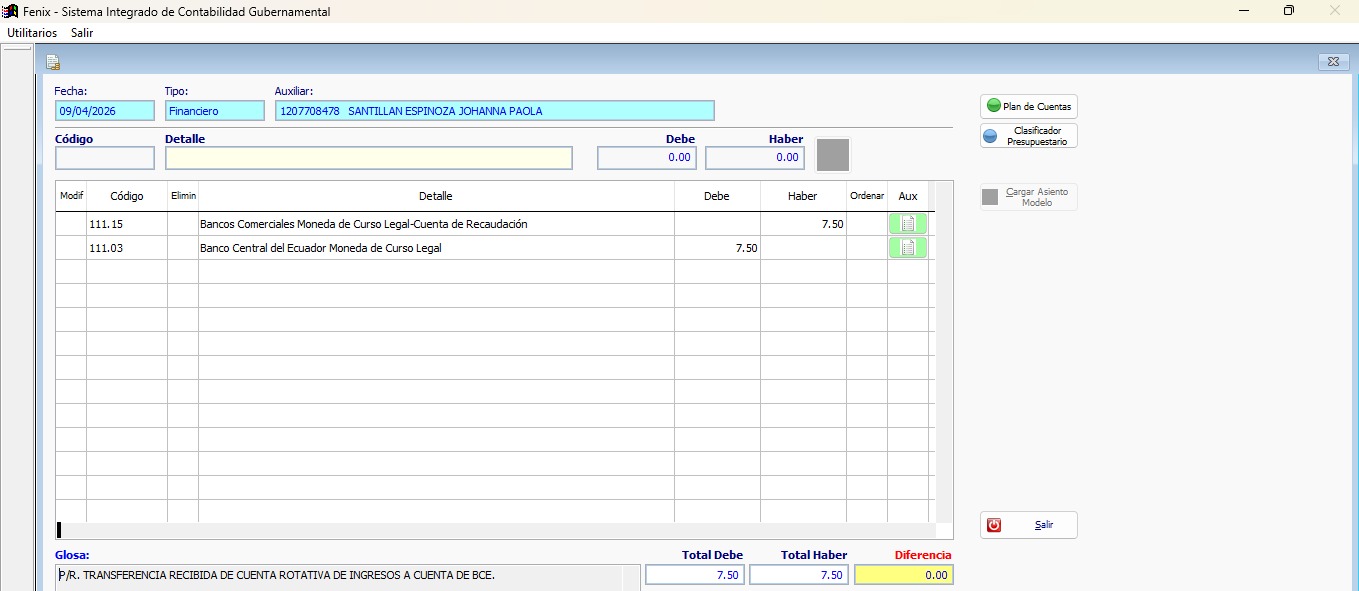Click the notepad icon in the window header
The height and width of the screenshot is (591, 1359).
[53, 62]
